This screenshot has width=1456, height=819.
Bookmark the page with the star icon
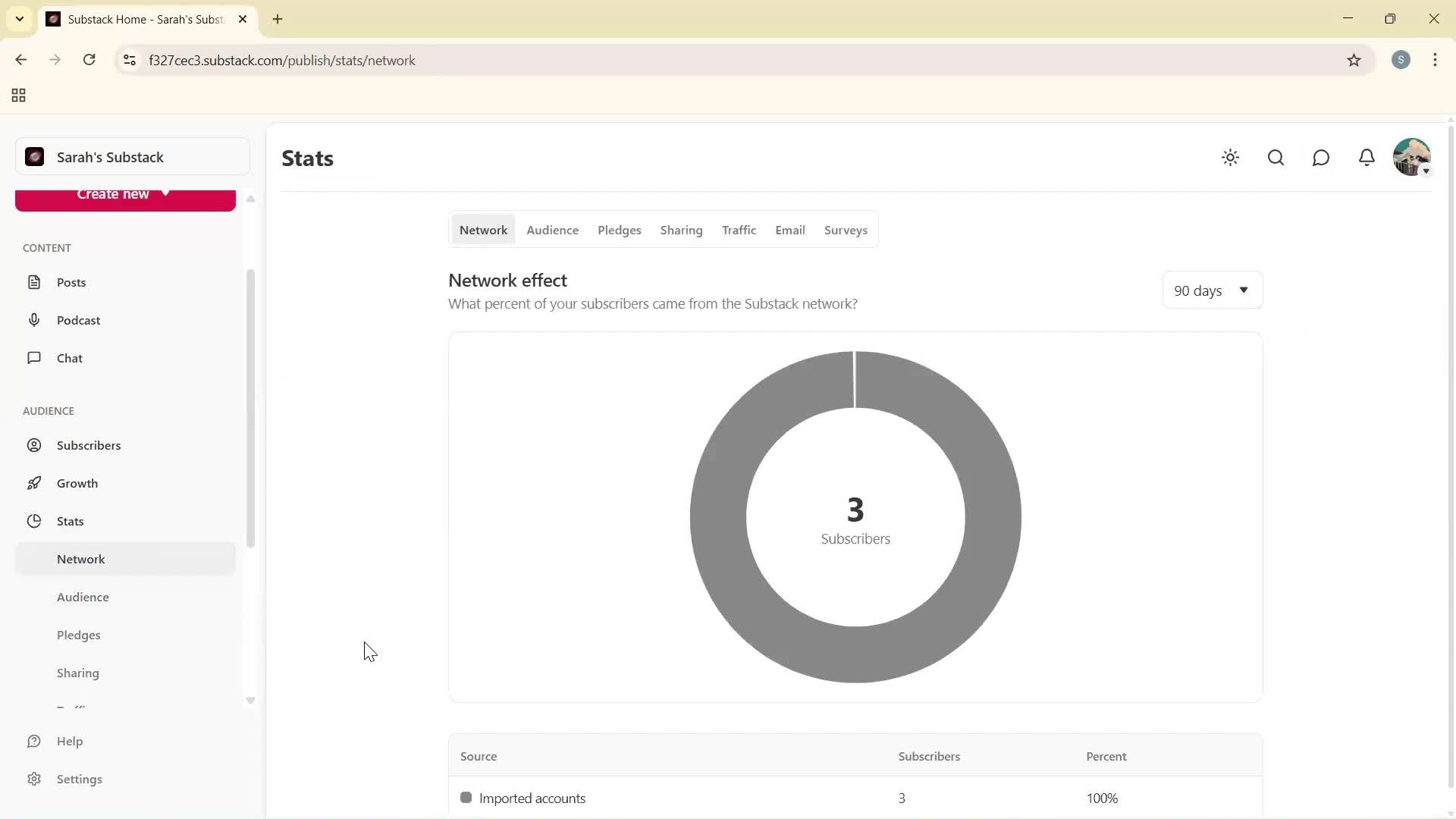point(1355,60)
